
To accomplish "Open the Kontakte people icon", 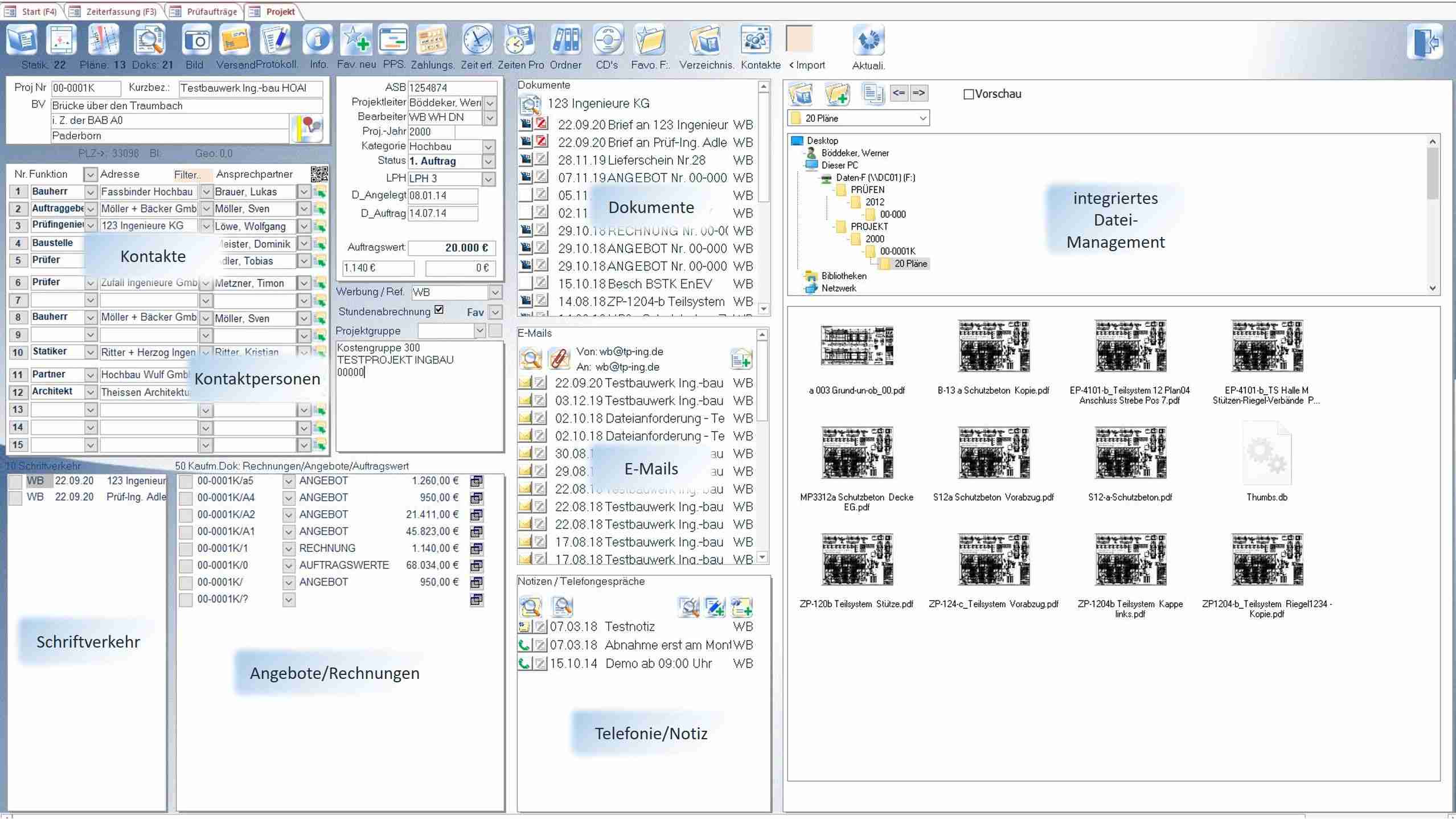I will click(756, 41).
